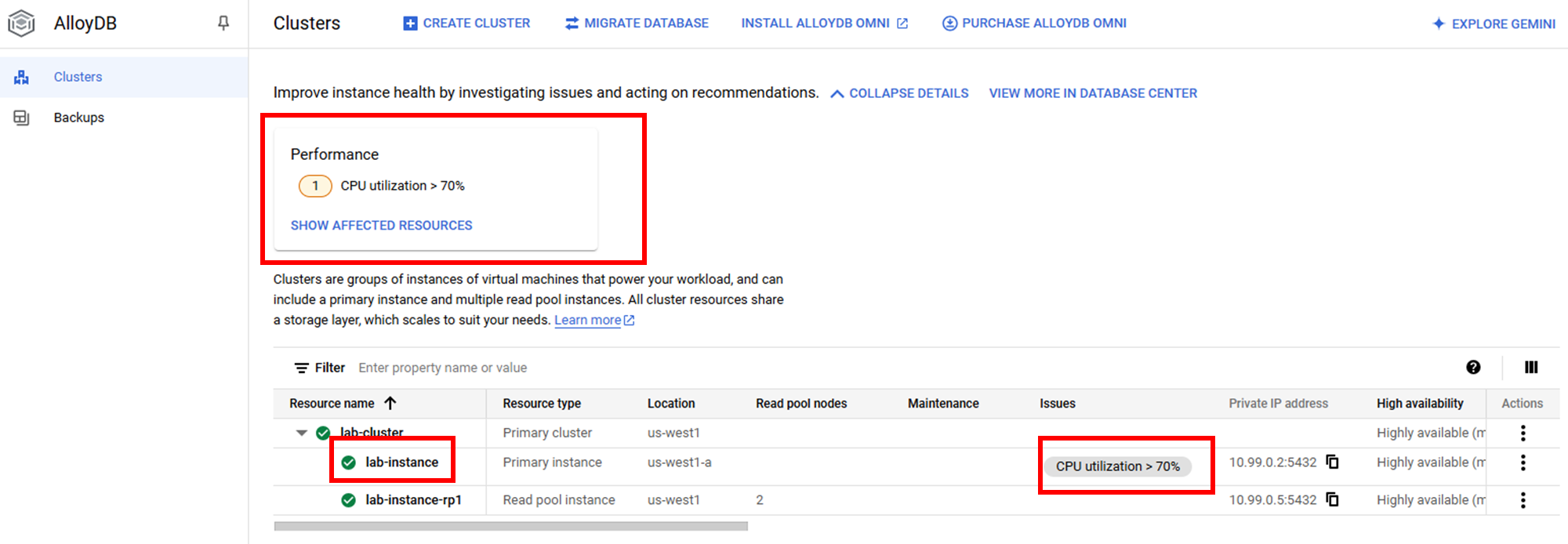This screenshot has width=1568, height=544.
Task: Click the CPU utilization > 70% issue chip
Action: coord(1117,466)
